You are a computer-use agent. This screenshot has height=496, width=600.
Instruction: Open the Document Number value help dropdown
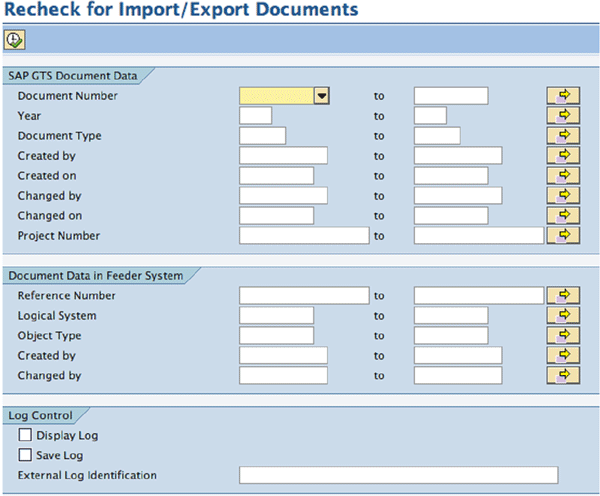tap(322, 96)
